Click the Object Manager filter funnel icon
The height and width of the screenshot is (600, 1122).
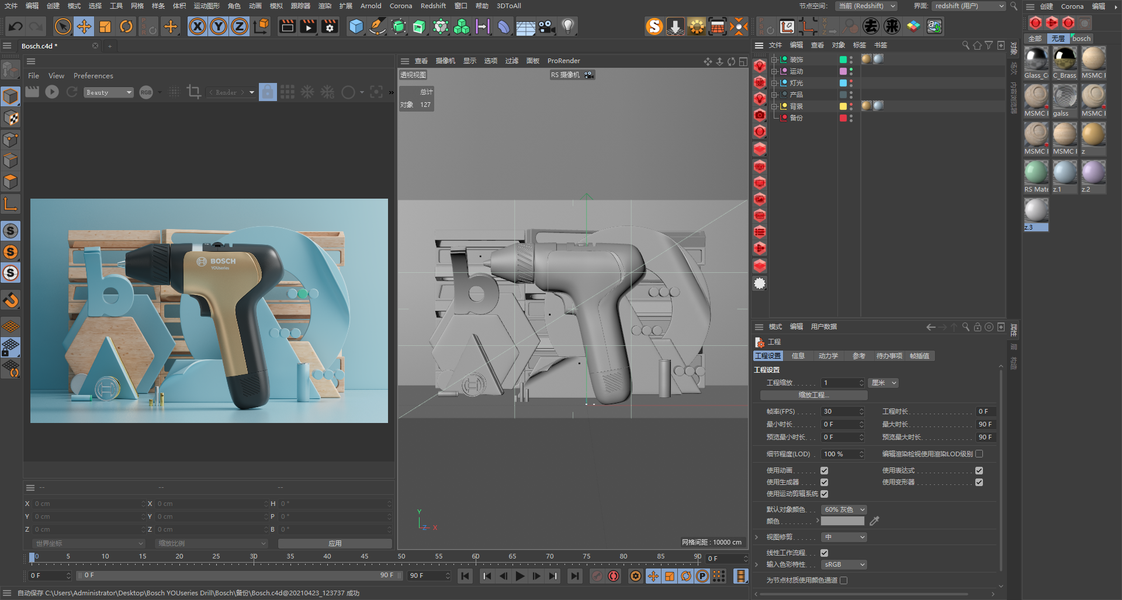988,45
